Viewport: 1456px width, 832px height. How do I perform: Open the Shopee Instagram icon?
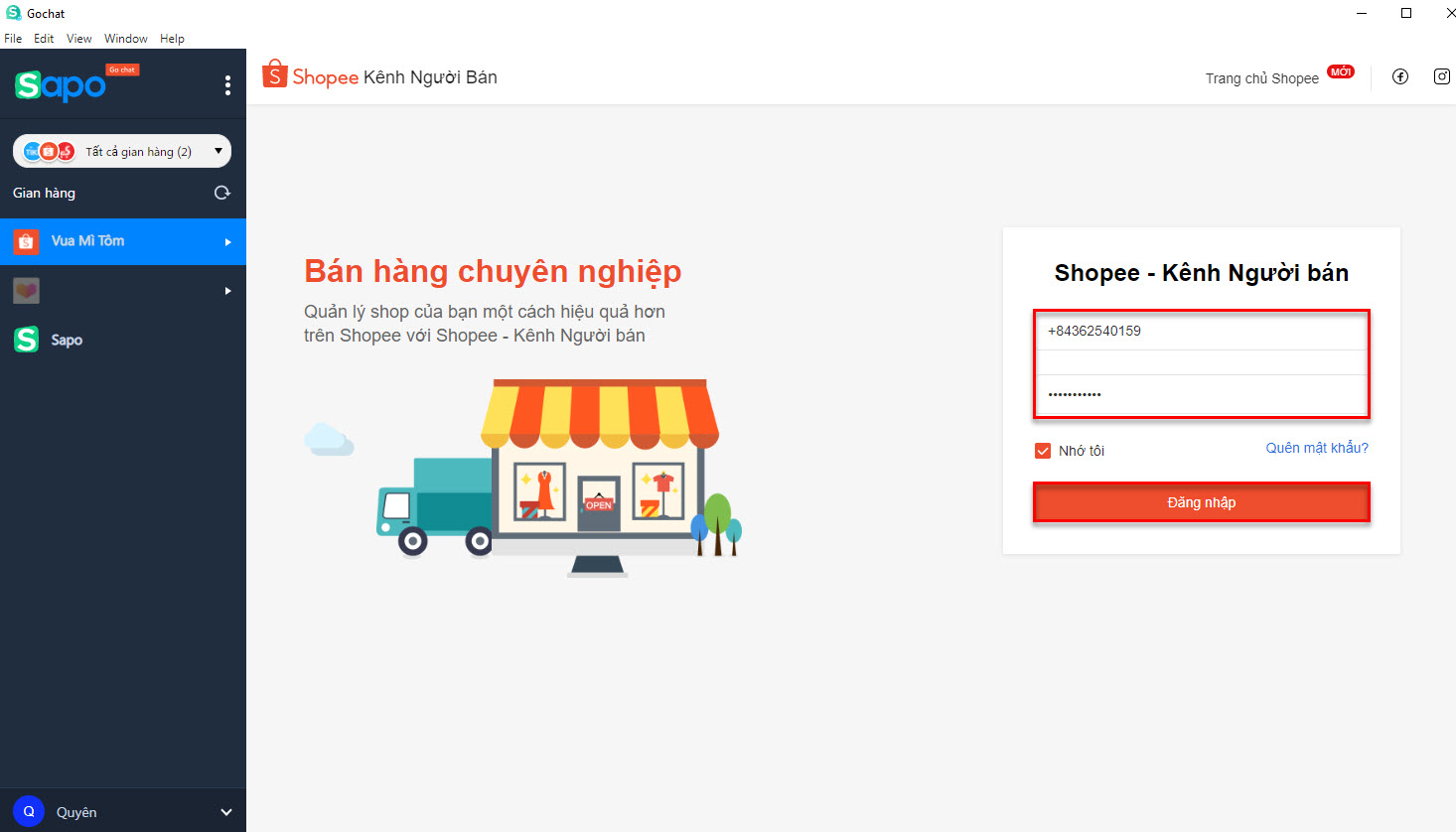pyautogui.click(x=1442, y=76)
